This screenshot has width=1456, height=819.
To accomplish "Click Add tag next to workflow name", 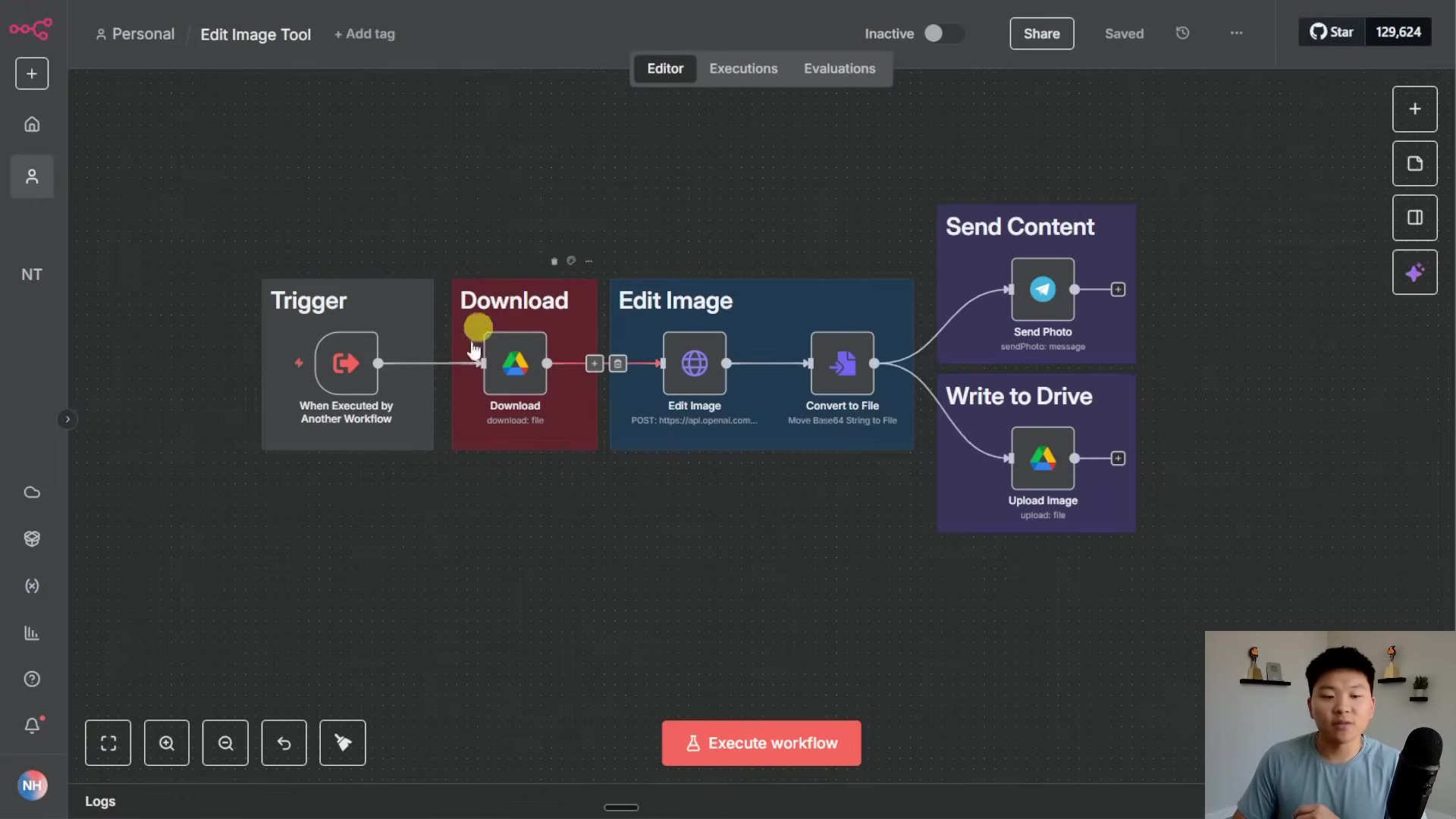I will [x=365, y=34].
